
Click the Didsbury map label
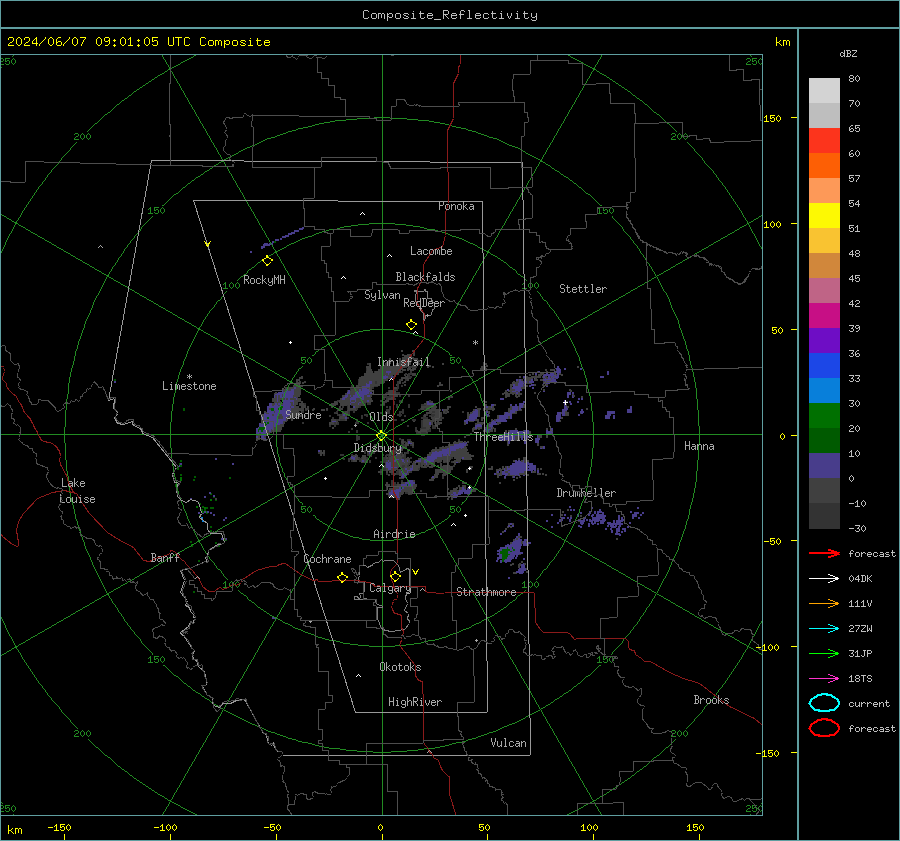click(377, 448)
